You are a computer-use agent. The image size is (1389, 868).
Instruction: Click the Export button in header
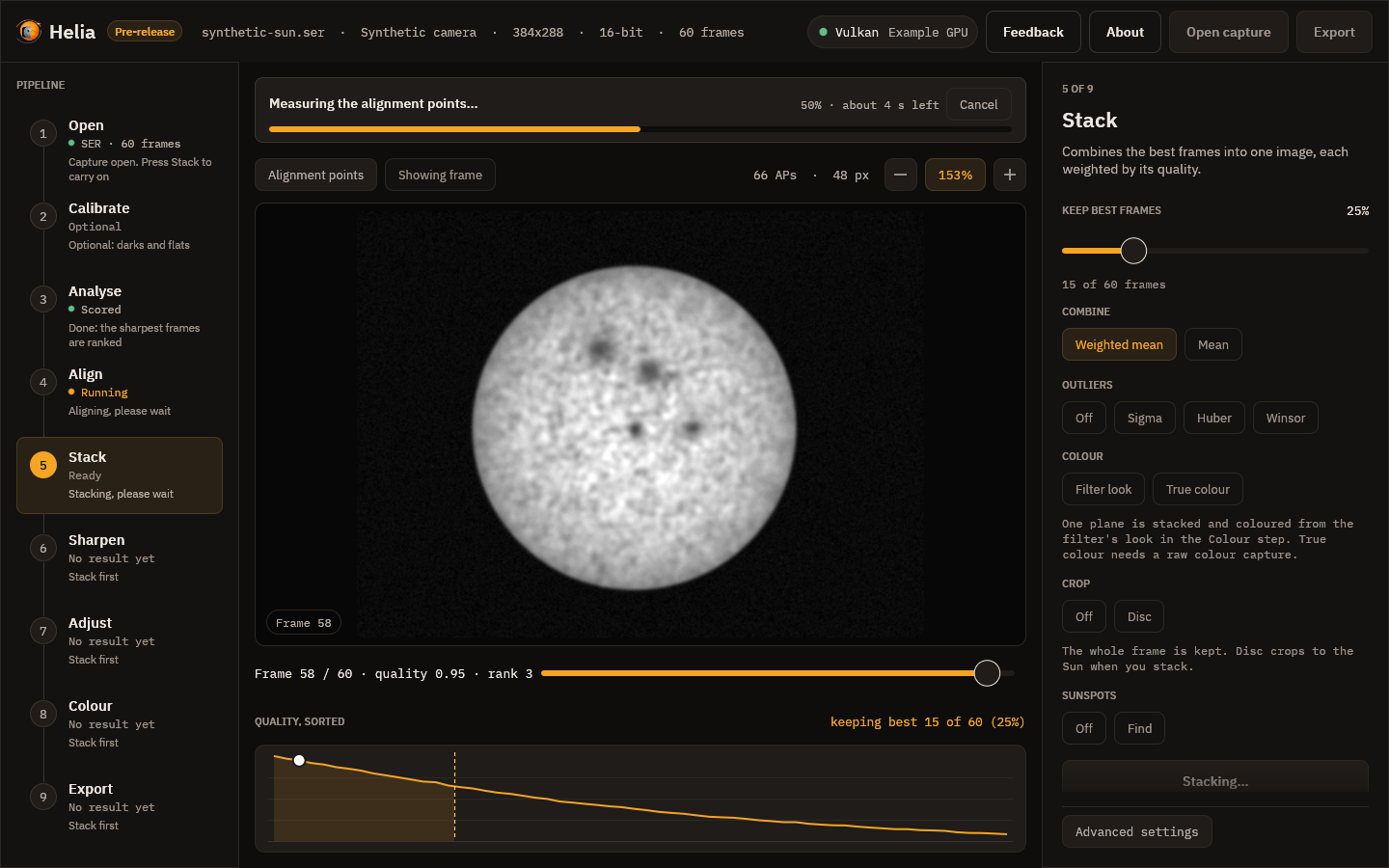[x=1334, y=32]
